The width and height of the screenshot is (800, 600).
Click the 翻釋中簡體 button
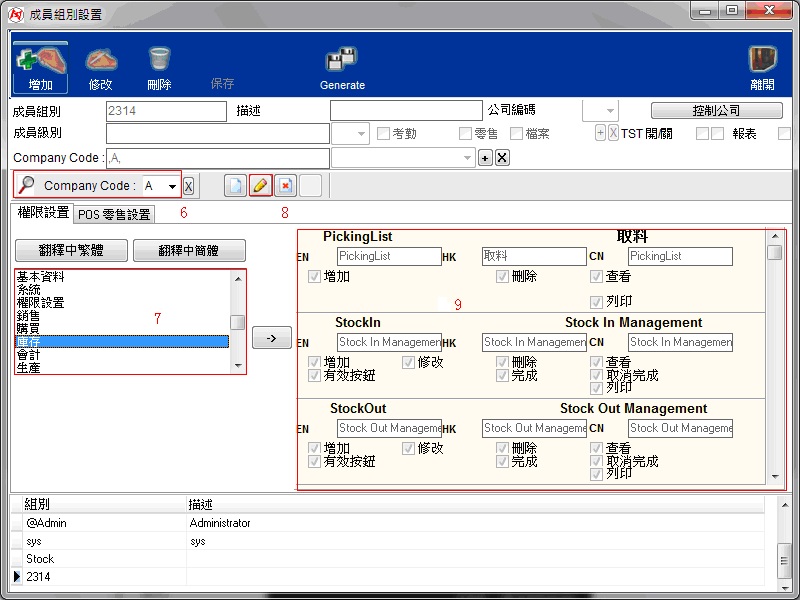coord(189,251)
